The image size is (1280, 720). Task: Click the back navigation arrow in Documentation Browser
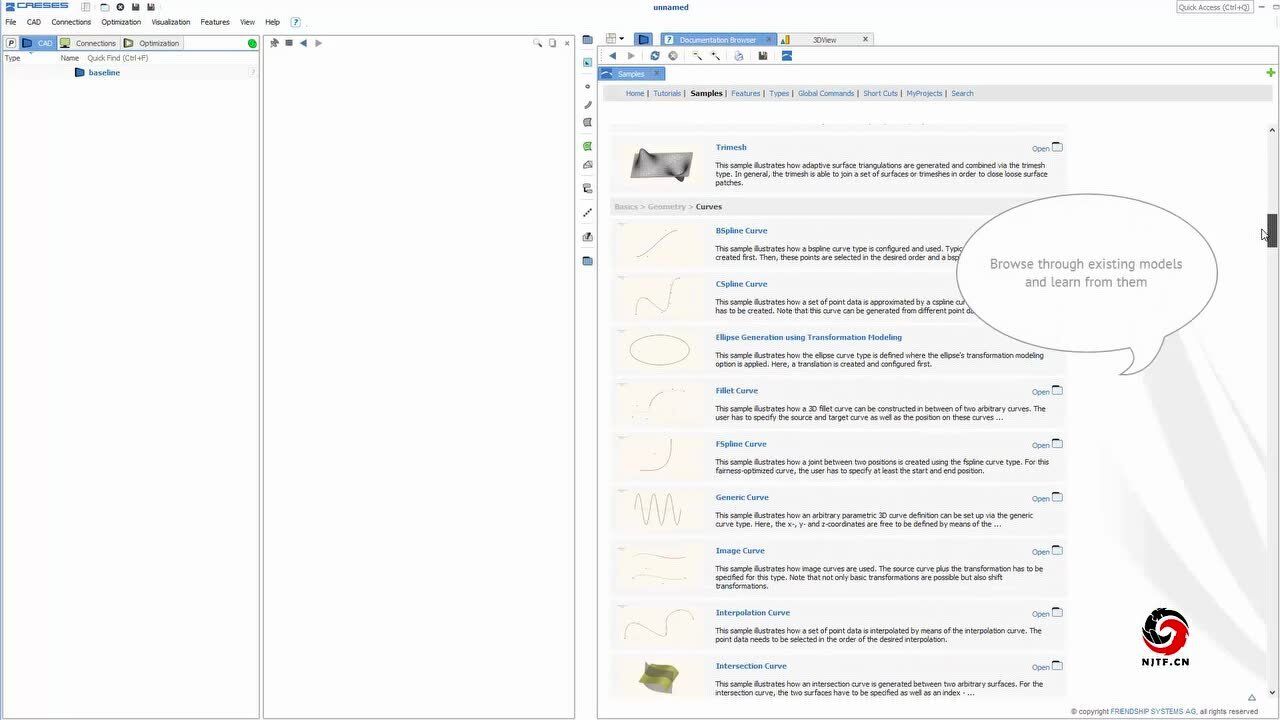point(612,56)
